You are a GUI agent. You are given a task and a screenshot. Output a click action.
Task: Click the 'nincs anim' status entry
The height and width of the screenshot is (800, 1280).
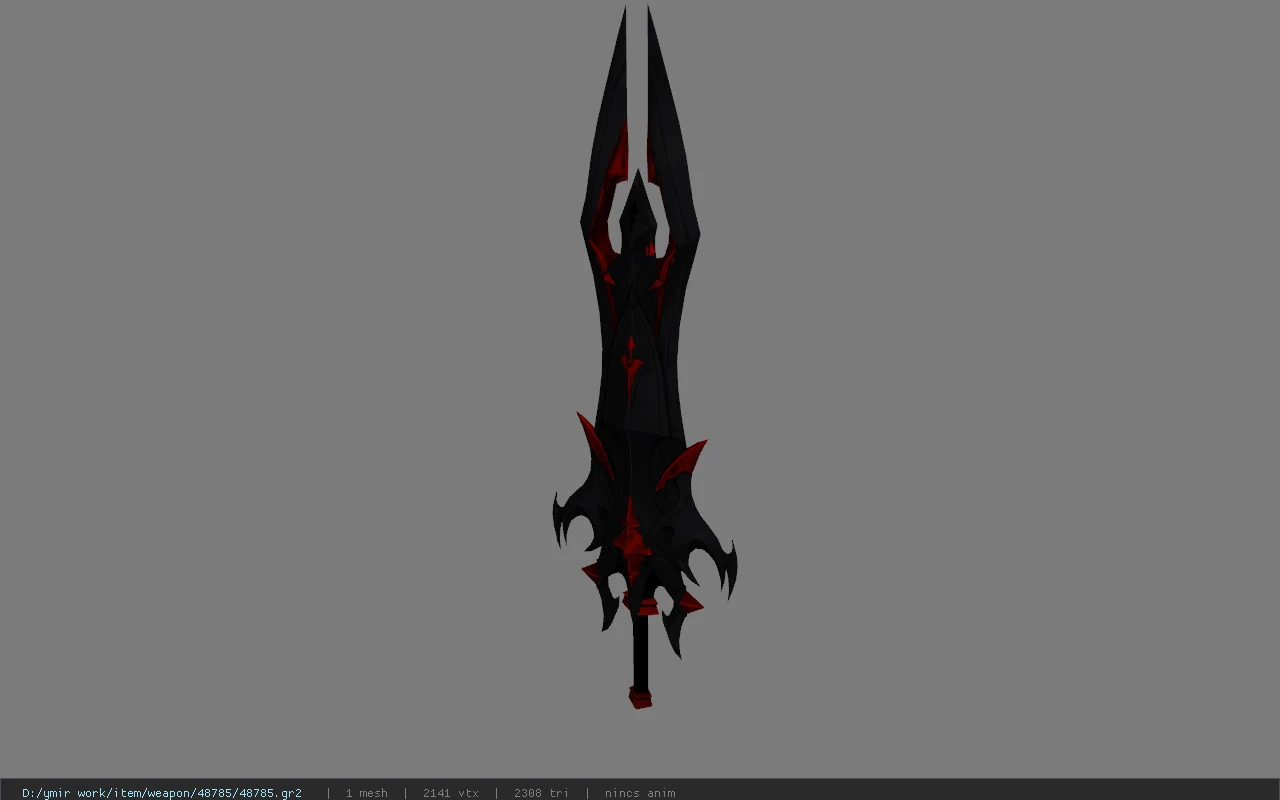[640, 793]
